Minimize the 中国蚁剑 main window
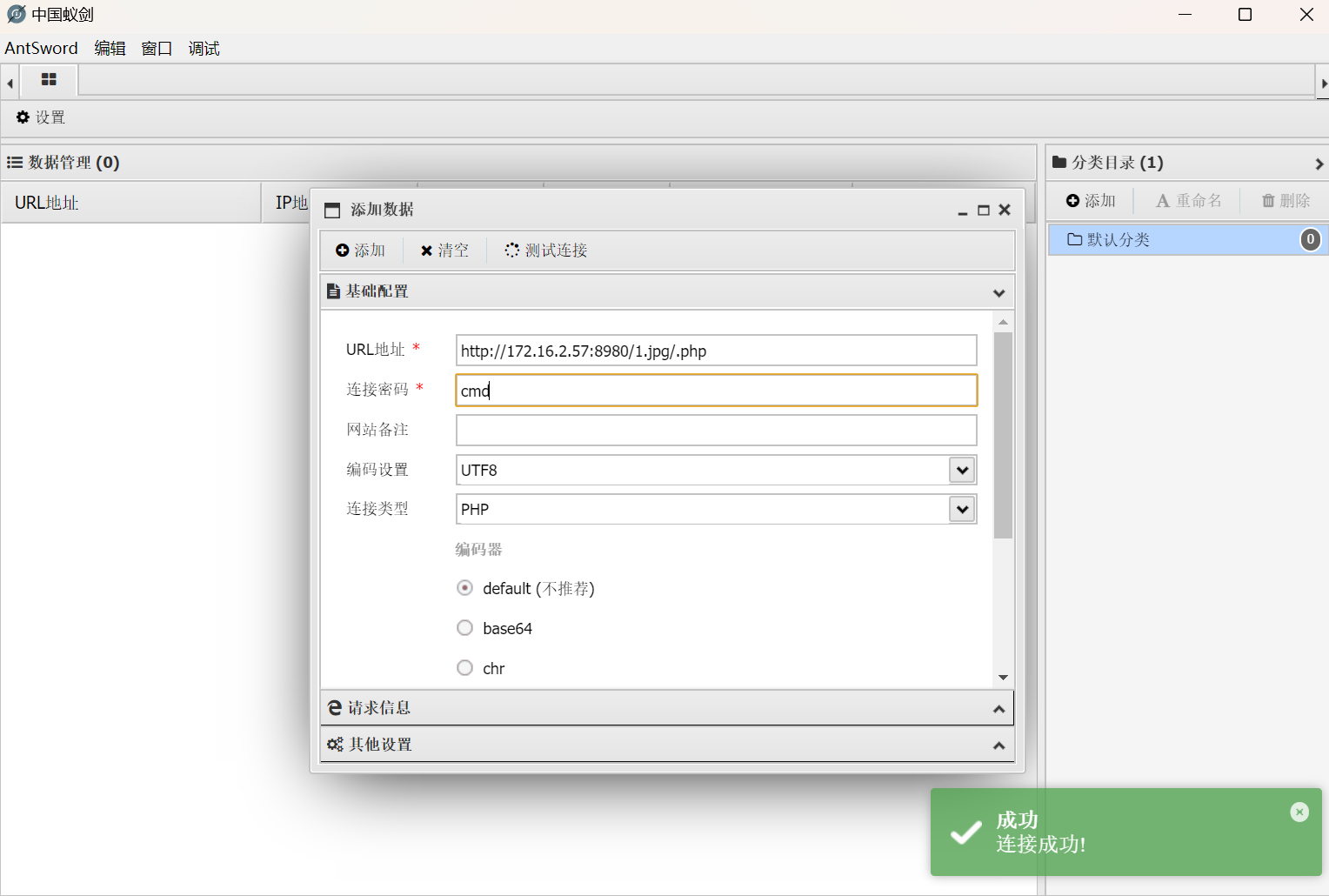Image resolution: width=1329 pixels, height=896 pixels. pos(1185,15)
